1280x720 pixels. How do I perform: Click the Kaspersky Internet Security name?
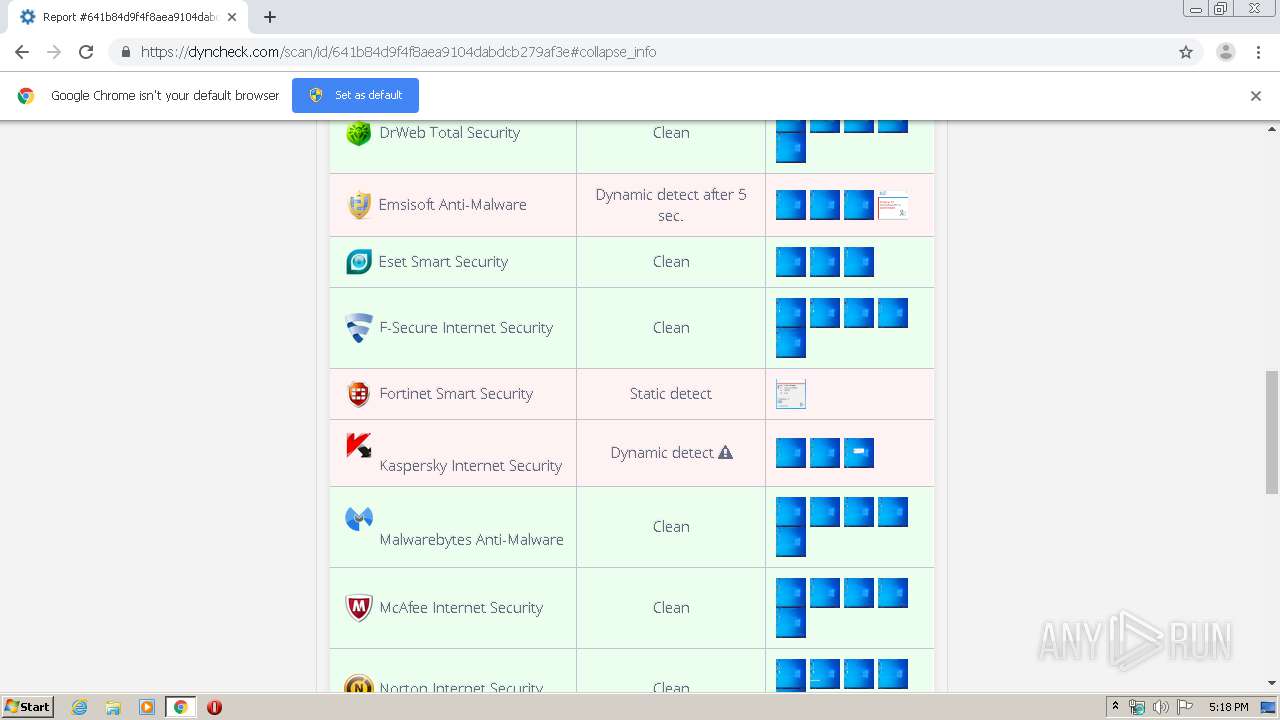coord(470,466)
